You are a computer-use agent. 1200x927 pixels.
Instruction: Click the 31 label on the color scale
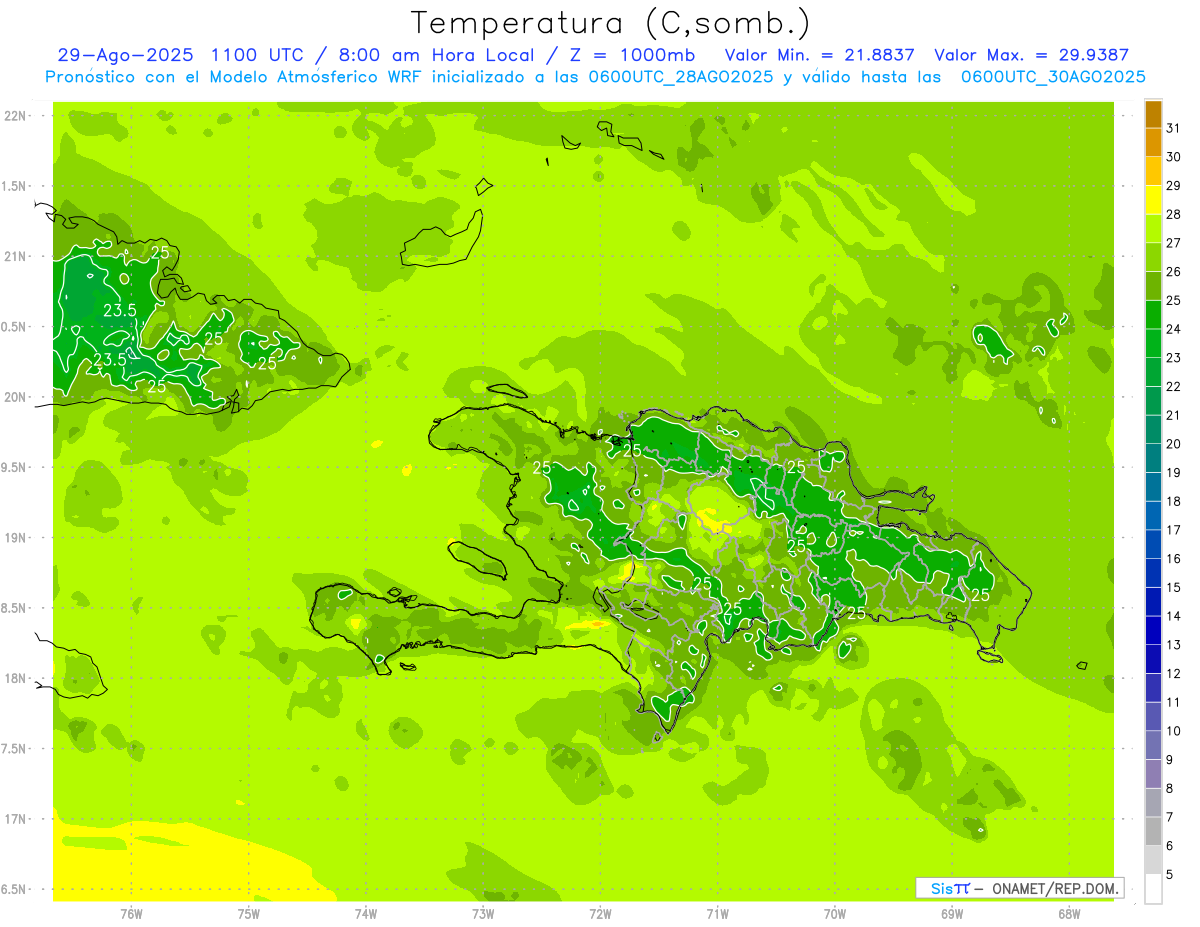click(1174, 128)
